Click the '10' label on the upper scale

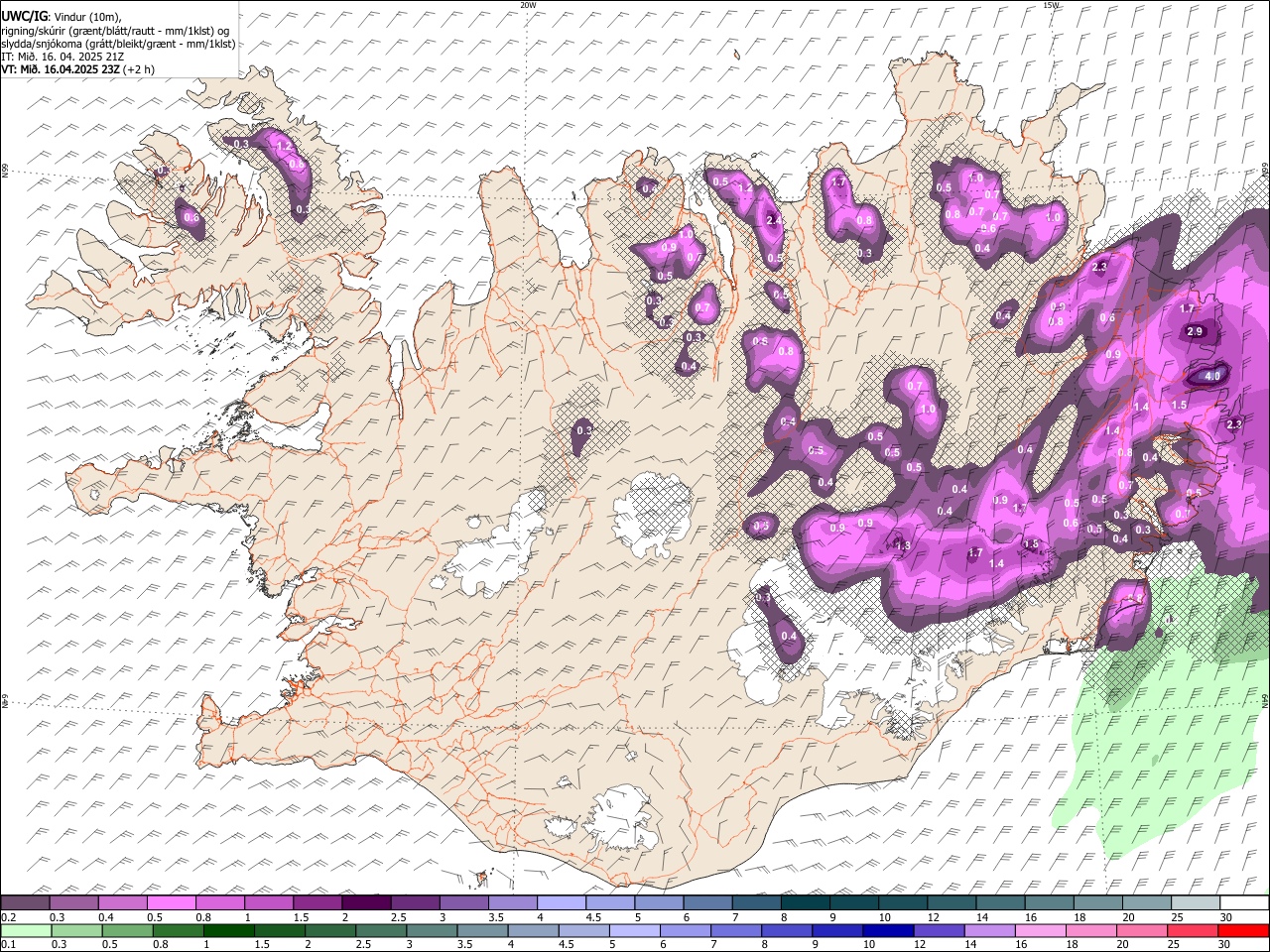pyautogui.click(x=883, y=917)
